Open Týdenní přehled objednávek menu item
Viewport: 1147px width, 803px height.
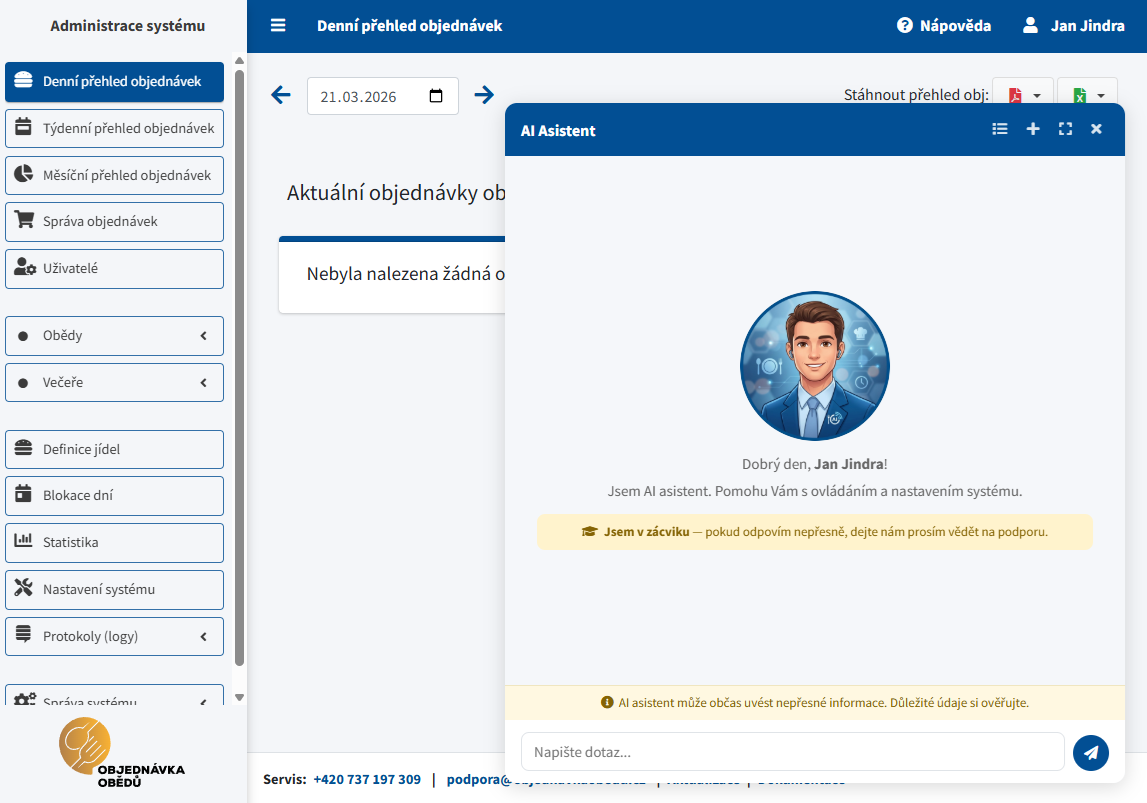click(114, 129)
